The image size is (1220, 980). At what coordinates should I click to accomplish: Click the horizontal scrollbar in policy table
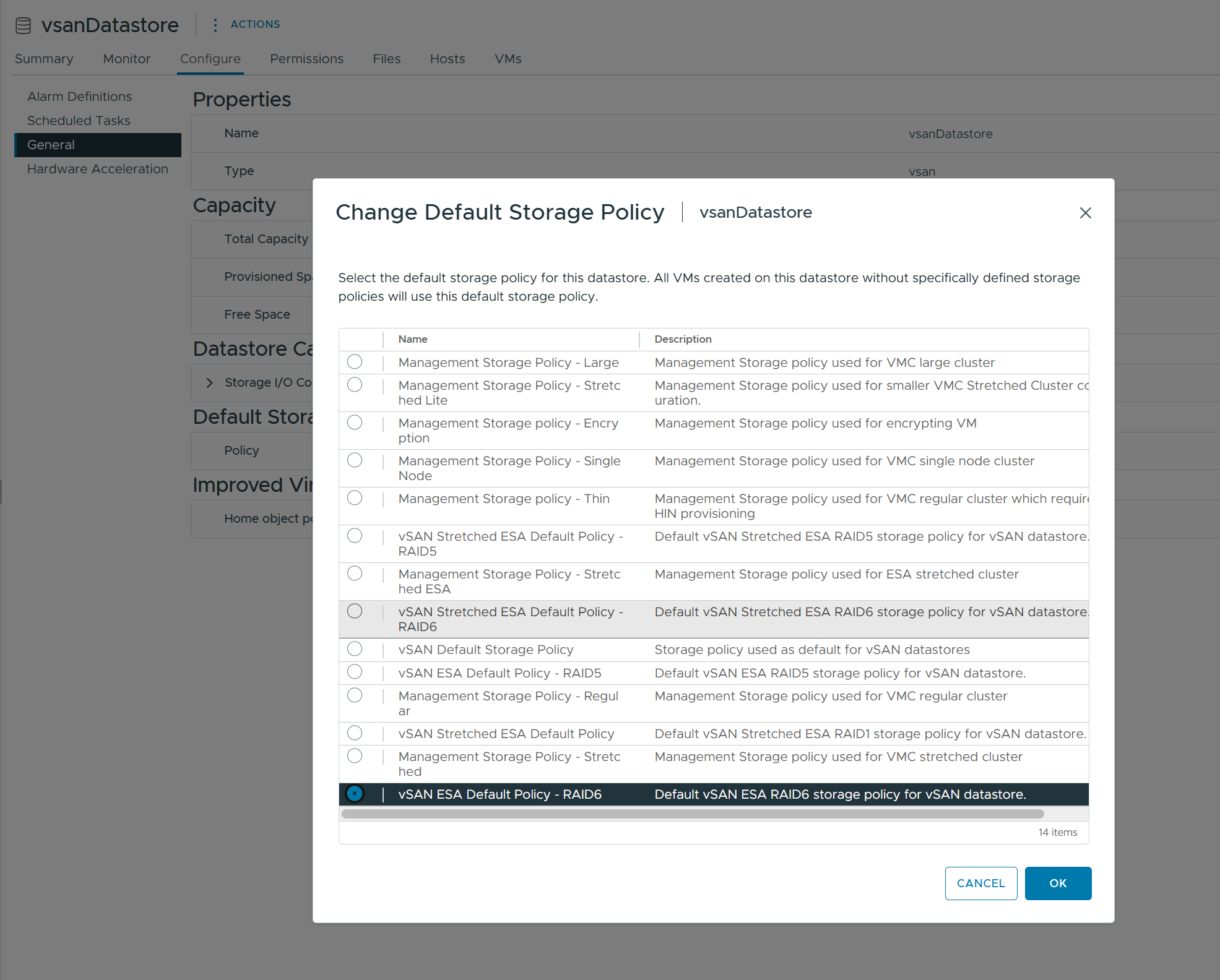point(692,814)
